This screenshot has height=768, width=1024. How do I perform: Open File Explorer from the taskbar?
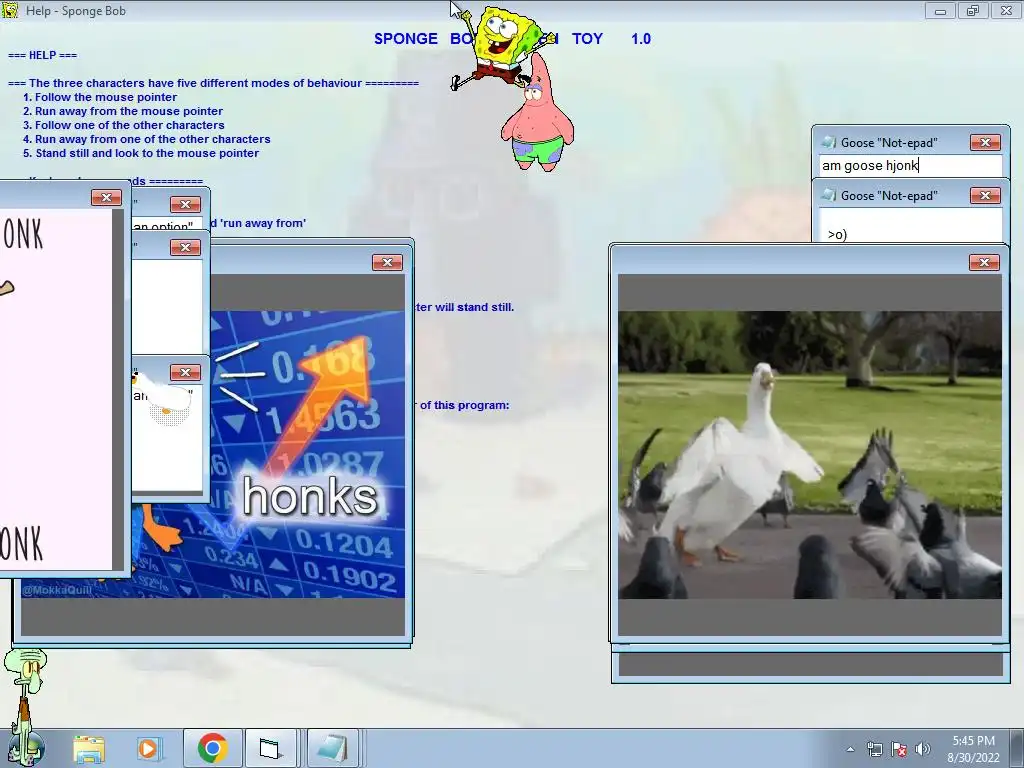89,748
